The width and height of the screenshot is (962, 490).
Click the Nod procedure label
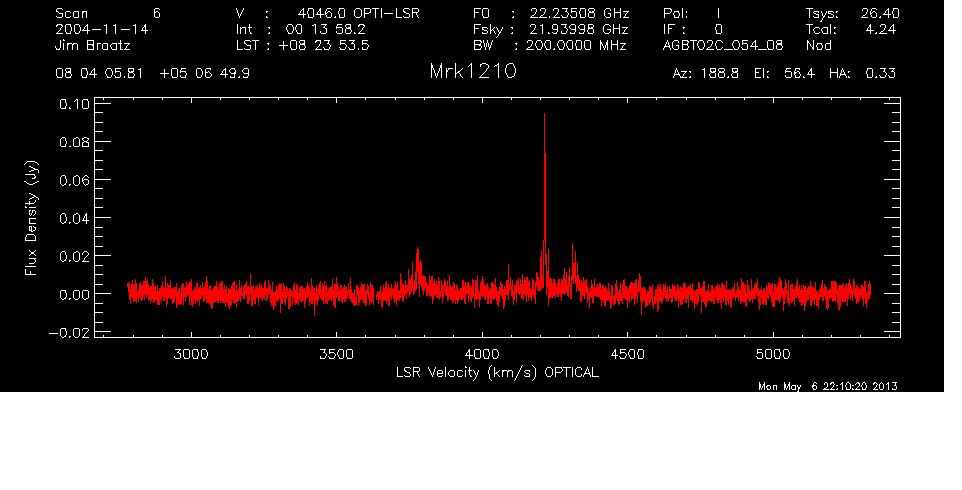819,45
